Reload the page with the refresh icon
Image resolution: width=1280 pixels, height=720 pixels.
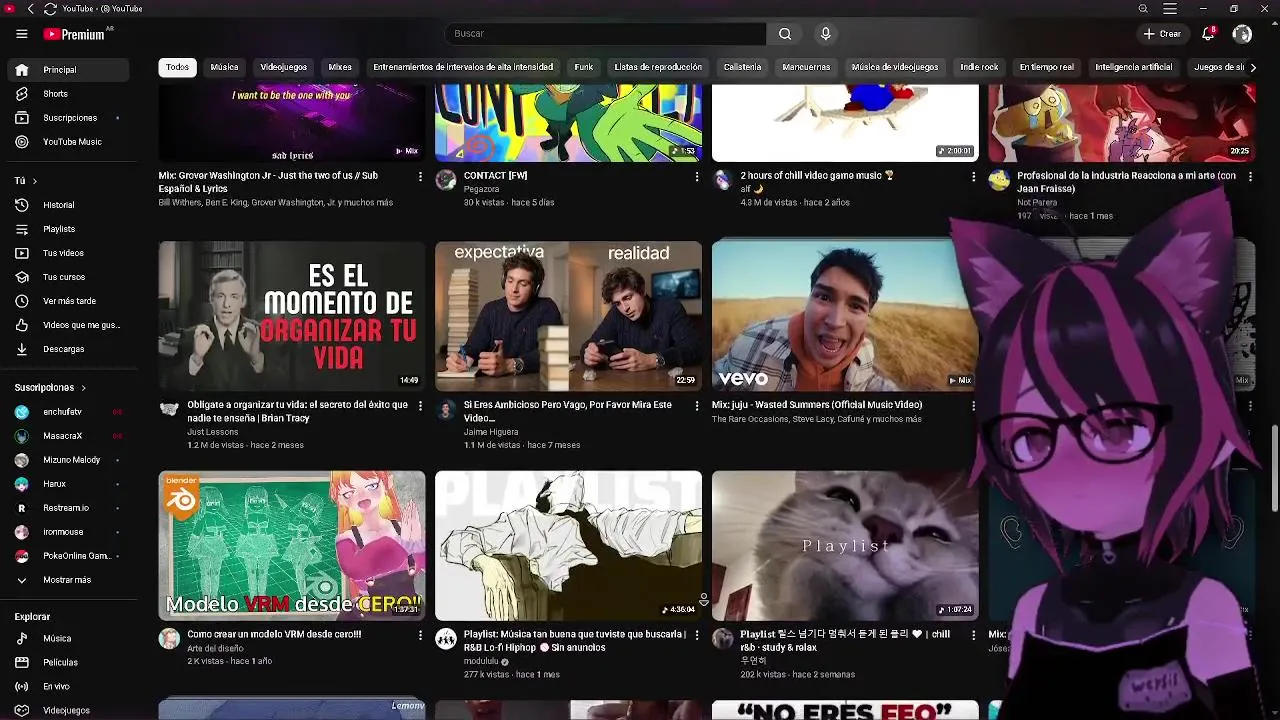click(x=50, y=9)
